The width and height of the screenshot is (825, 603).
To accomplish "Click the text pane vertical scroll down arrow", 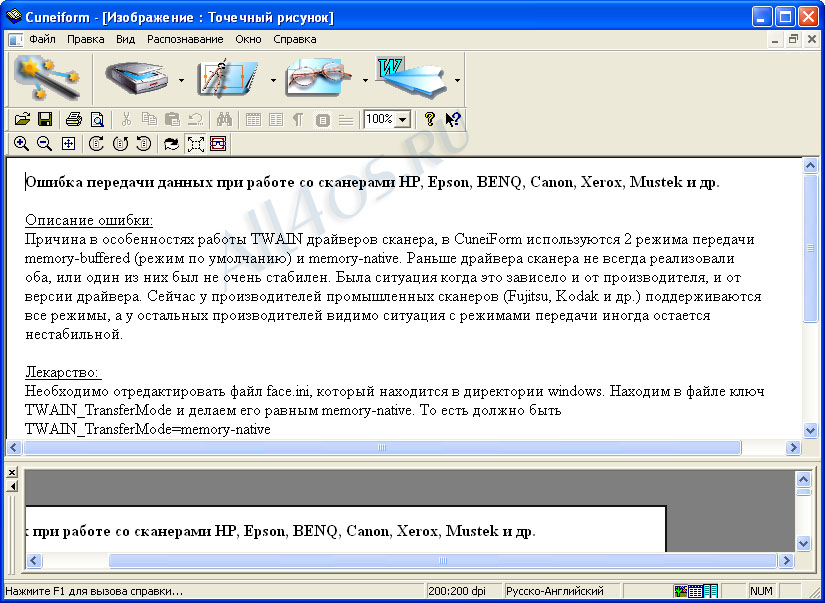I will point(810,430).
